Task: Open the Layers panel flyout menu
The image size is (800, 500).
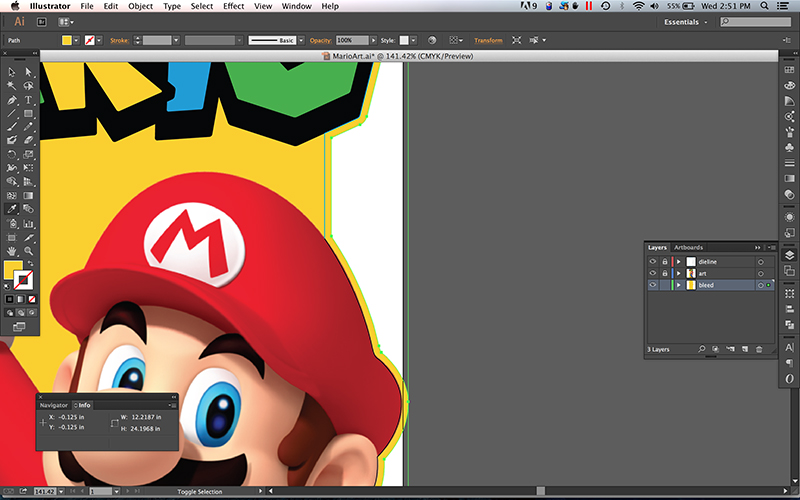Action: click(771, 247)
